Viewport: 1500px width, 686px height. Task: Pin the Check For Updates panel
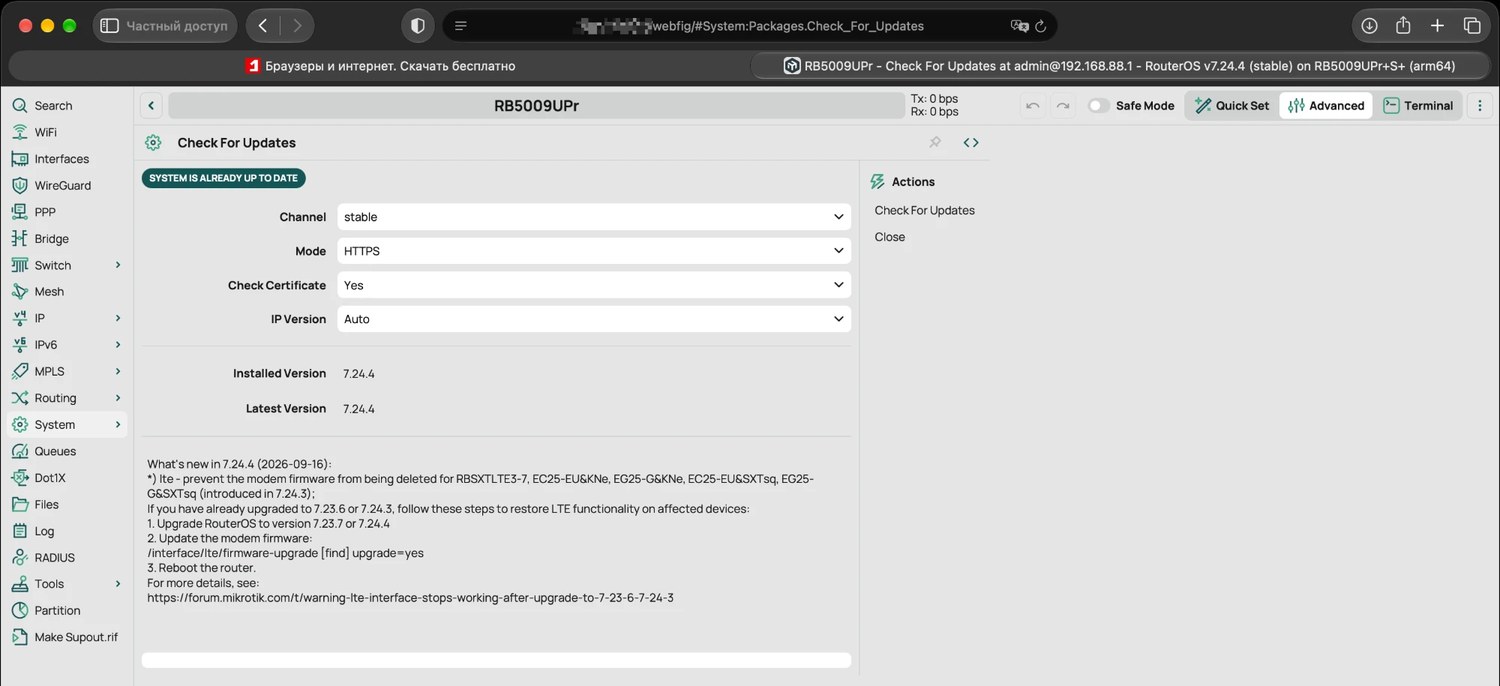[x=935, y=143]
